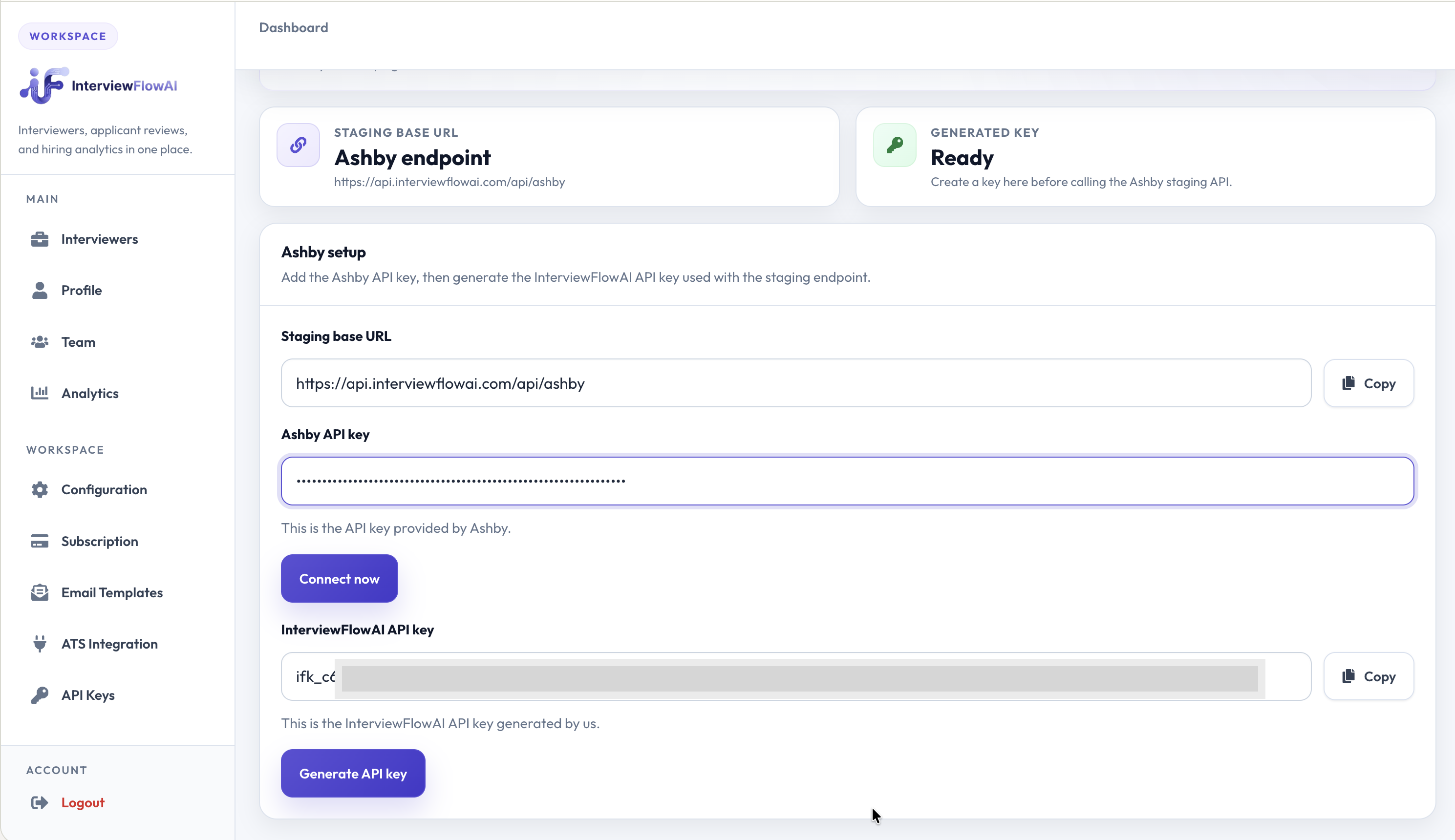Copy the Staging base URL
1455x840 pixels.
[x=1369, y=383]
